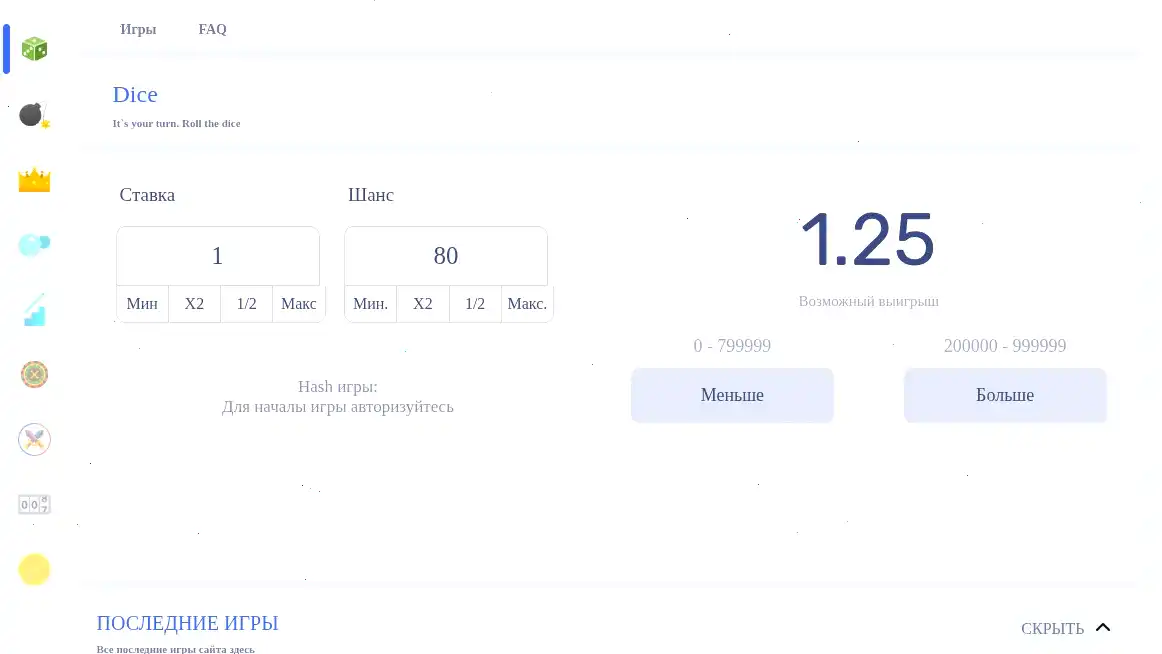The image size is (1162, 654).
Task: Halve the bet with the 1/2 button
Action: (246, 304)
